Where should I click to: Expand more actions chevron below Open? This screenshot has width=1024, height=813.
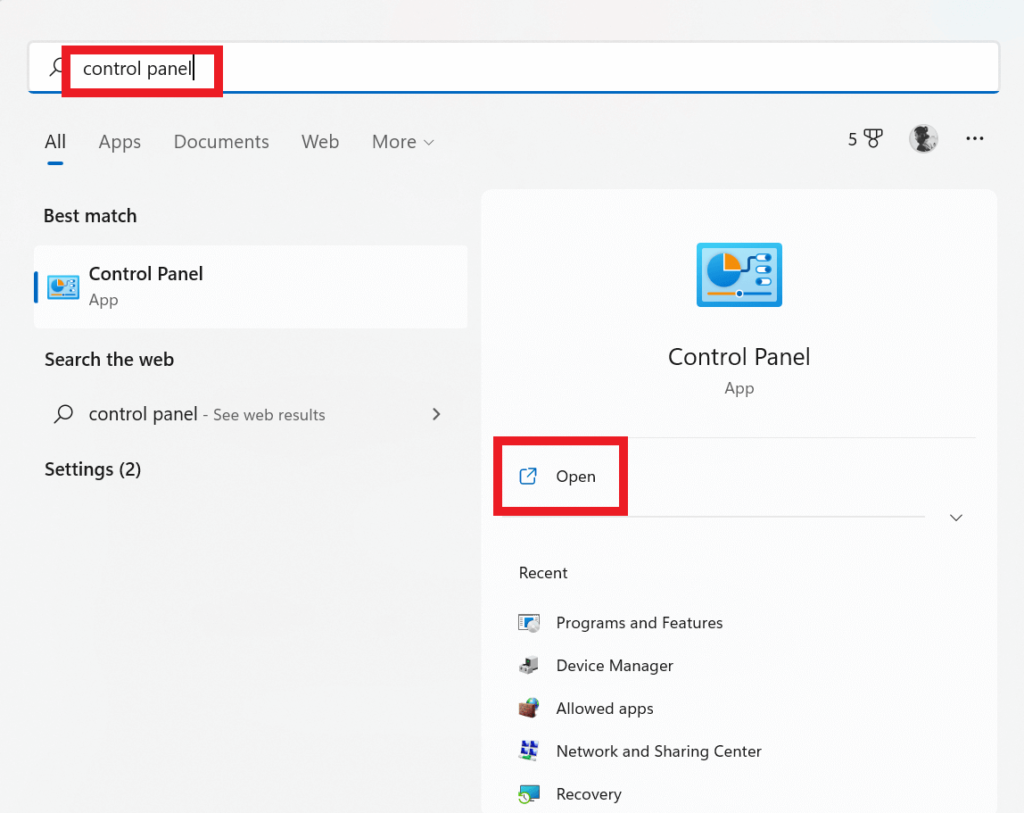point(956,518)
